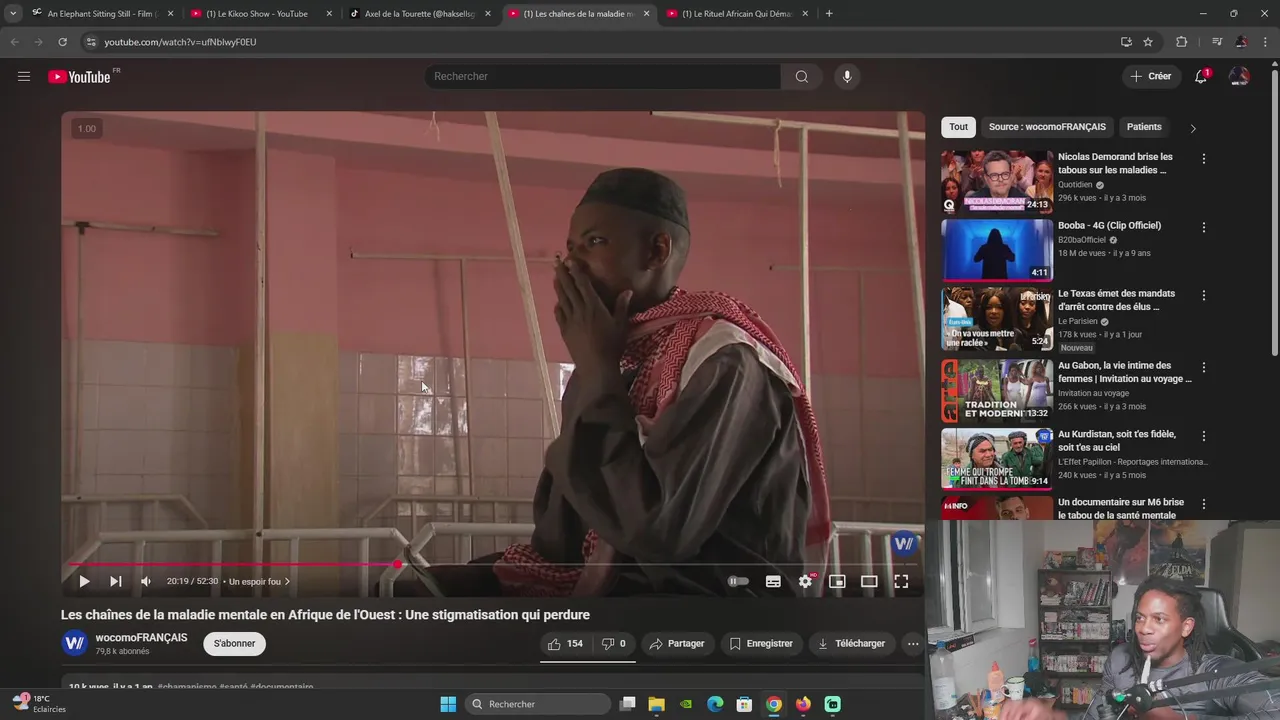Select the 'Patients' filter chip
This screenshot has height=720, width=1280.
pyautogui.click(x=1144, y=127)
